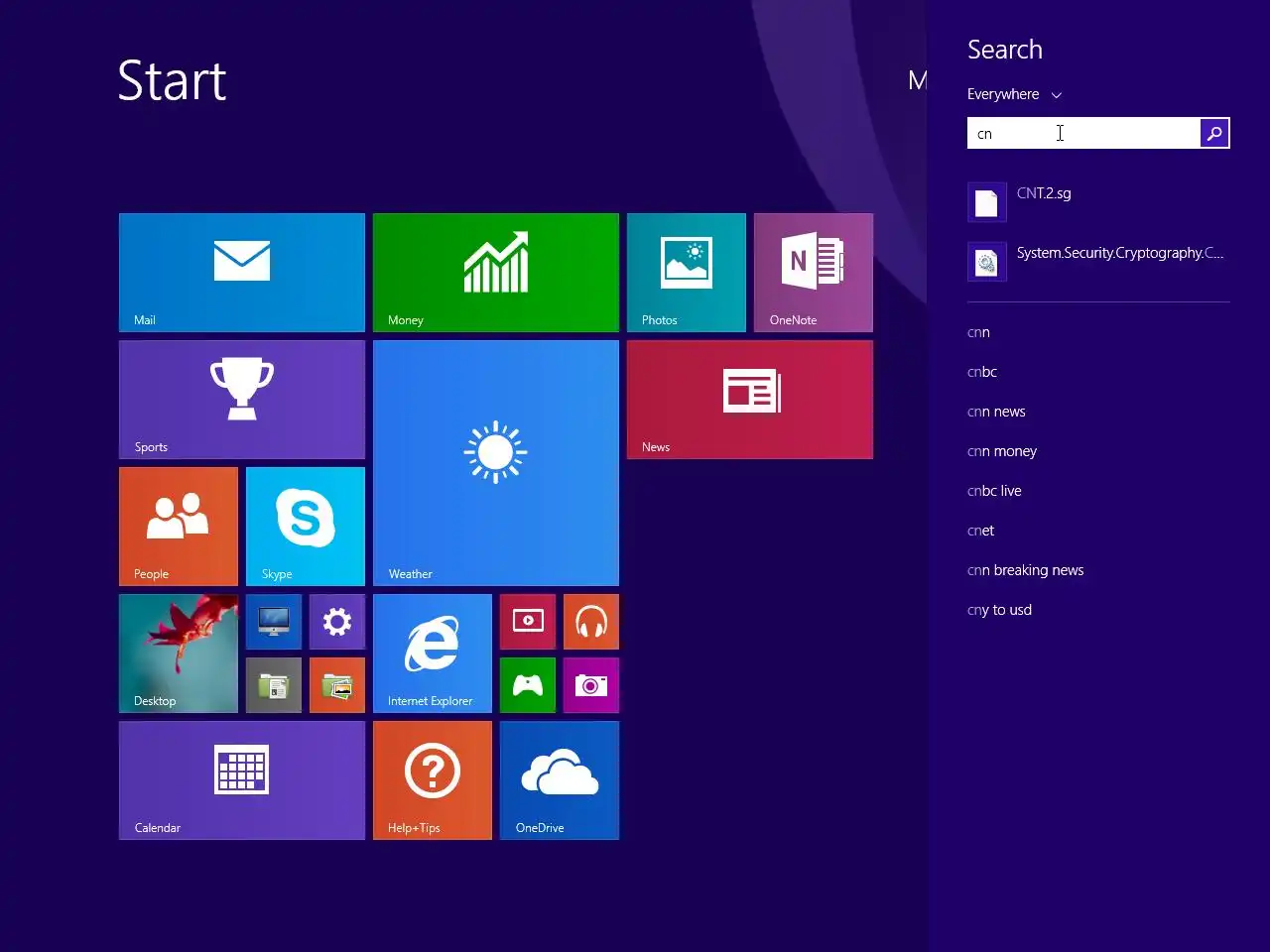
Task: Open the Music headphones tile
Action: tap(591, 622)
